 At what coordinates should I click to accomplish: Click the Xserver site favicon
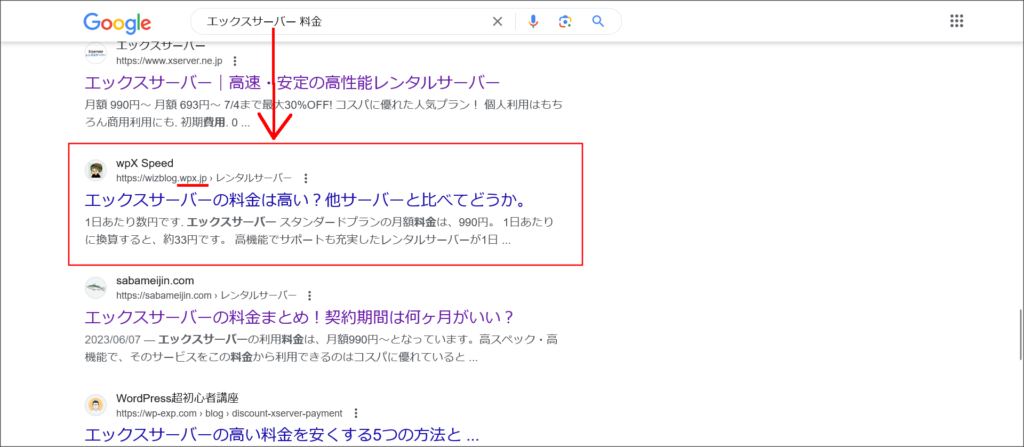(x=95, y=54)
